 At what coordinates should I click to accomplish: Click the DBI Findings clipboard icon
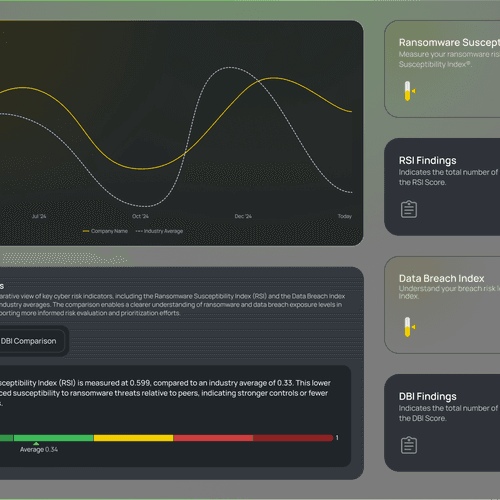pyautogui.click(x=409, y=445)
